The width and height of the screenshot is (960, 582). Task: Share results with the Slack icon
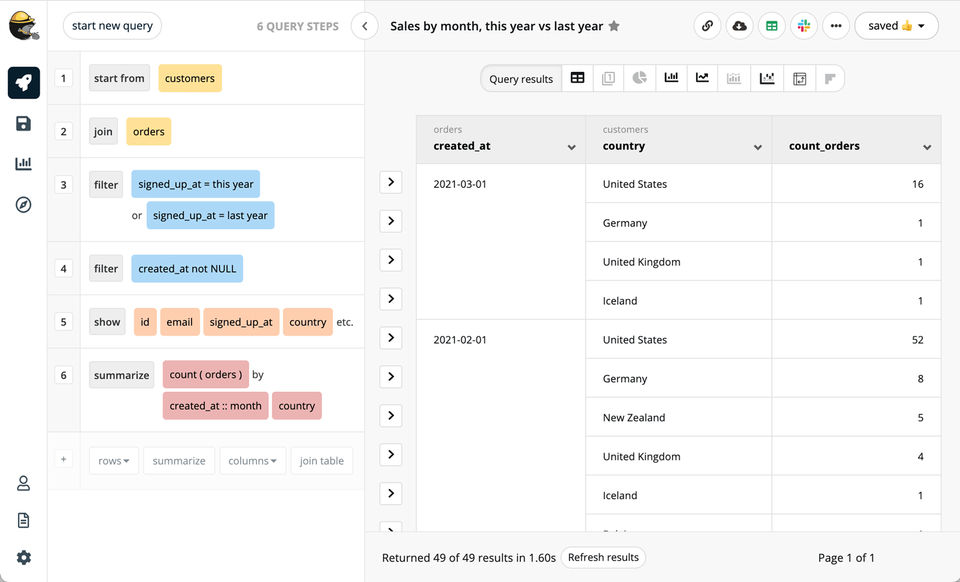804,26
